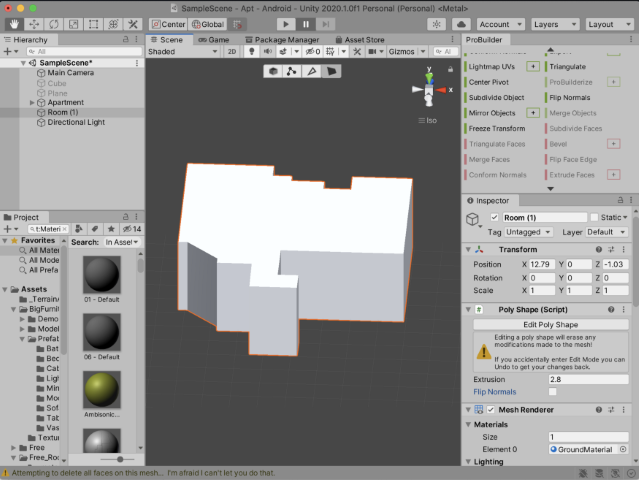
Task: Select ProBuilder face selection mode icon
Action: 331,71
